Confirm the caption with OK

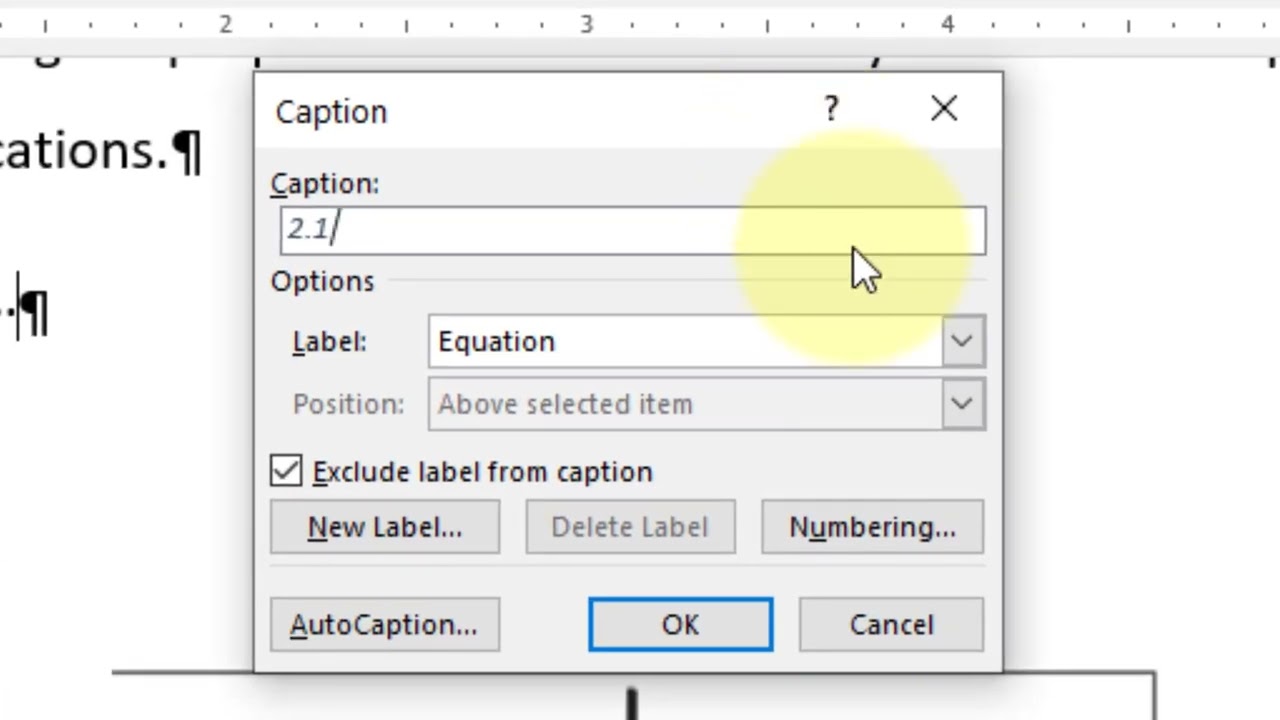point(680,625)
